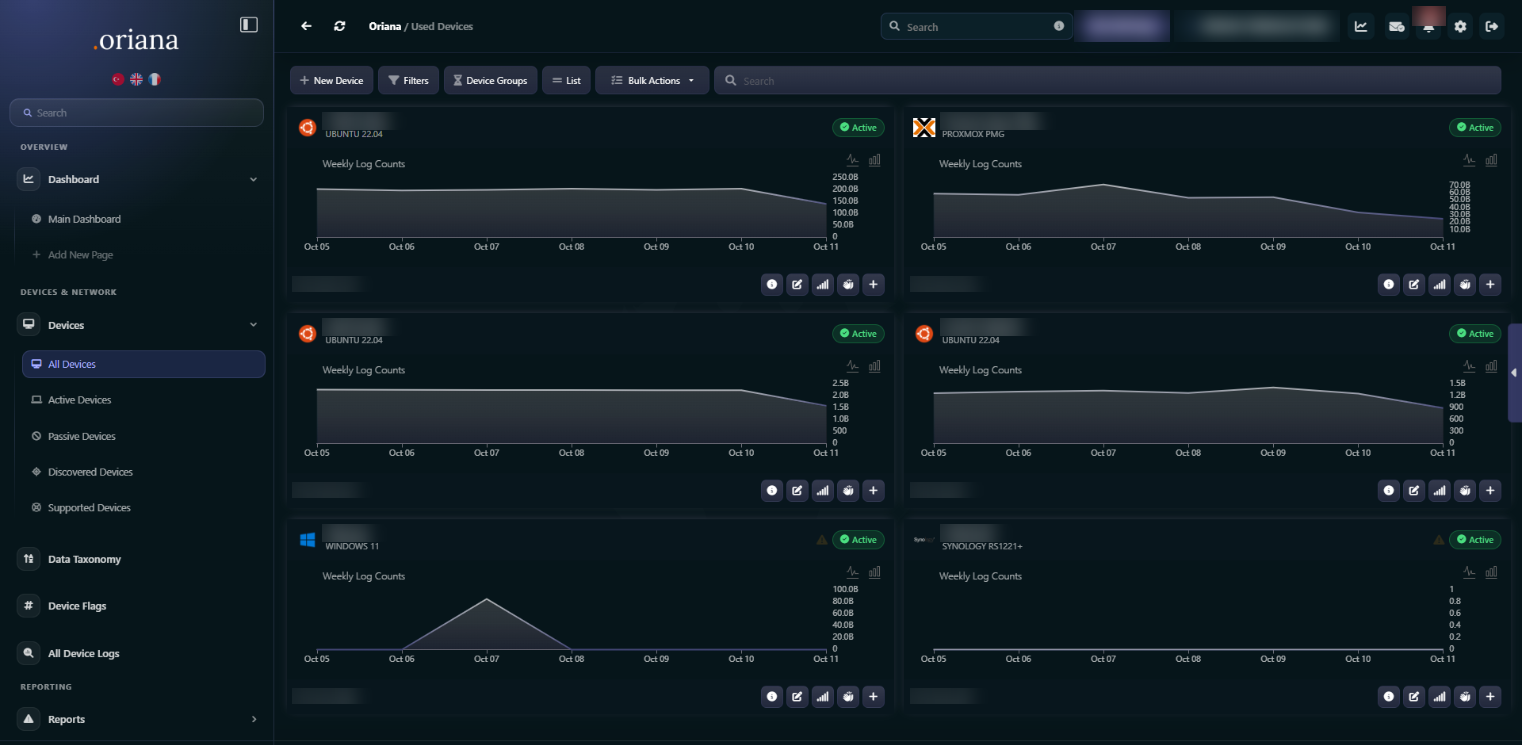This screenshot has height=745, width=1522.
Task: Expand the Reports section chevron
Action: (253, 719)
